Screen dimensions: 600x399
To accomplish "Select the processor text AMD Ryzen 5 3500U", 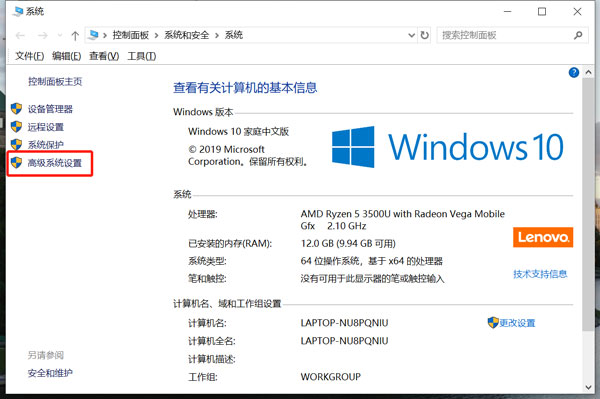I will pyautogui.click(x=345, y=214).
